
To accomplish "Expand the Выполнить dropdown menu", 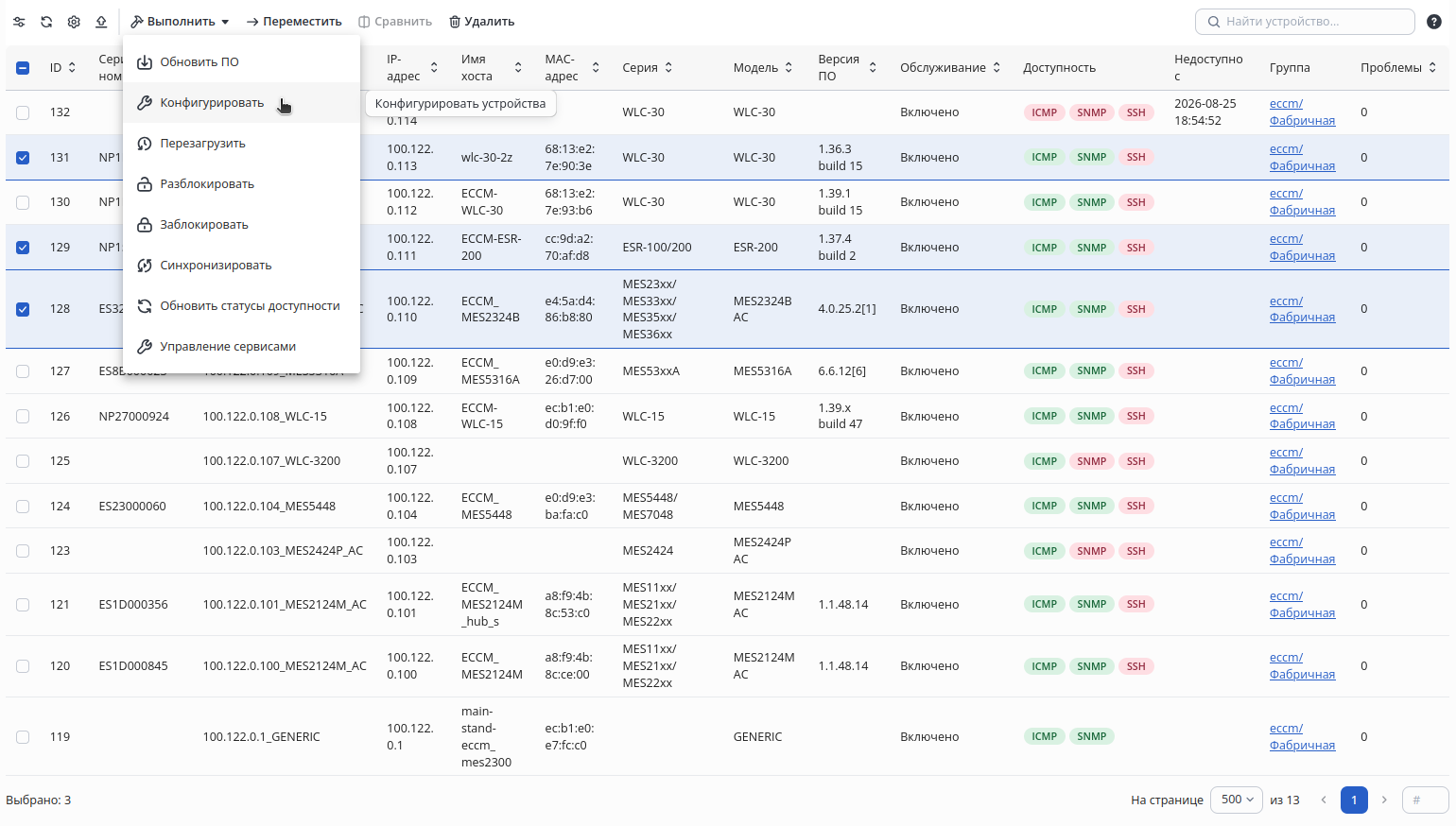I will 180,22.
